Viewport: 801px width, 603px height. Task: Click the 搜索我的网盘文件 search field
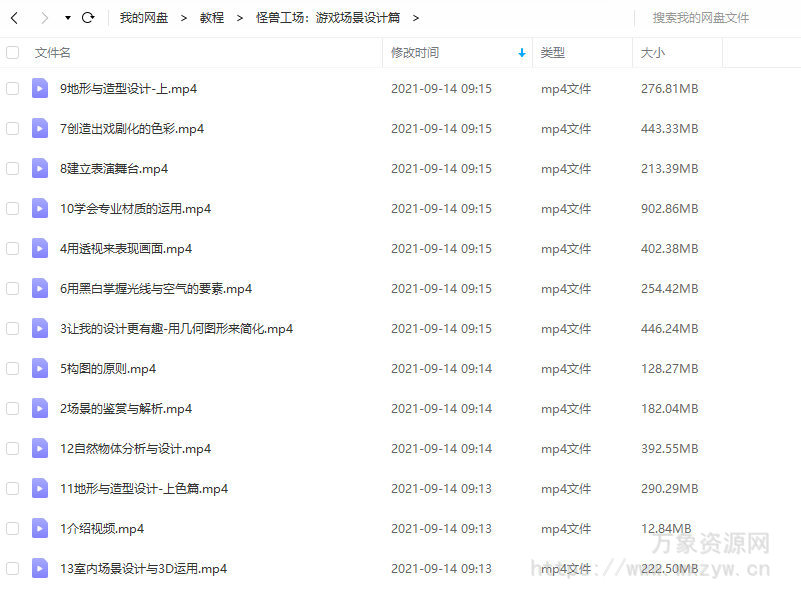(700, 17)
